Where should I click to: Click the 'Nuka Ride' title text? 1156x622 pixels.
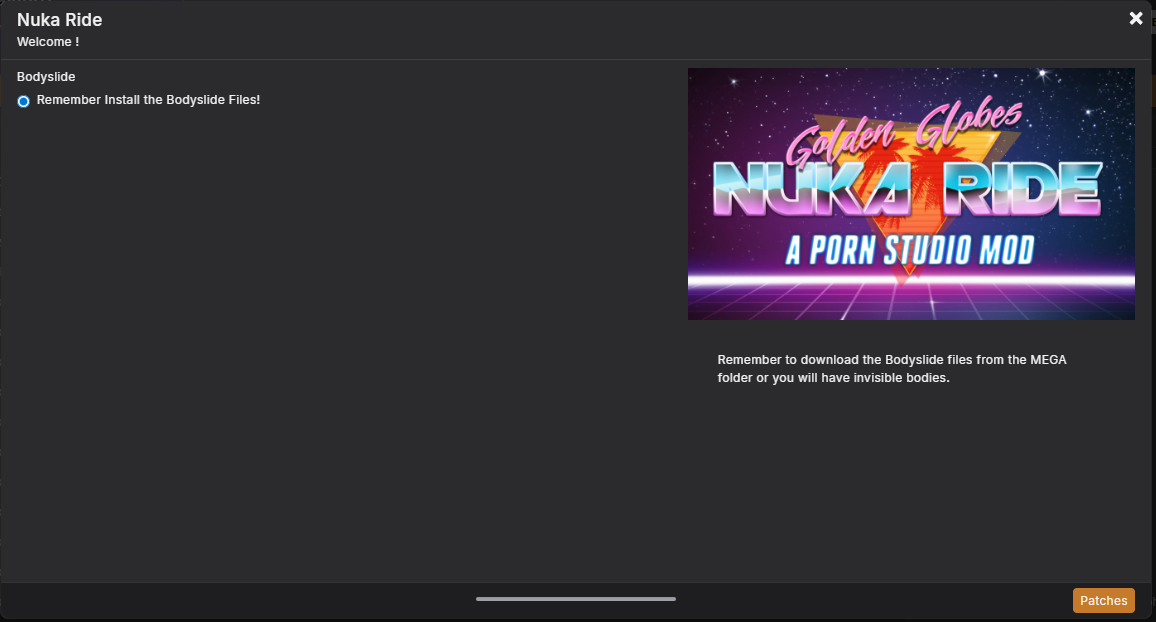pos(60,20)
